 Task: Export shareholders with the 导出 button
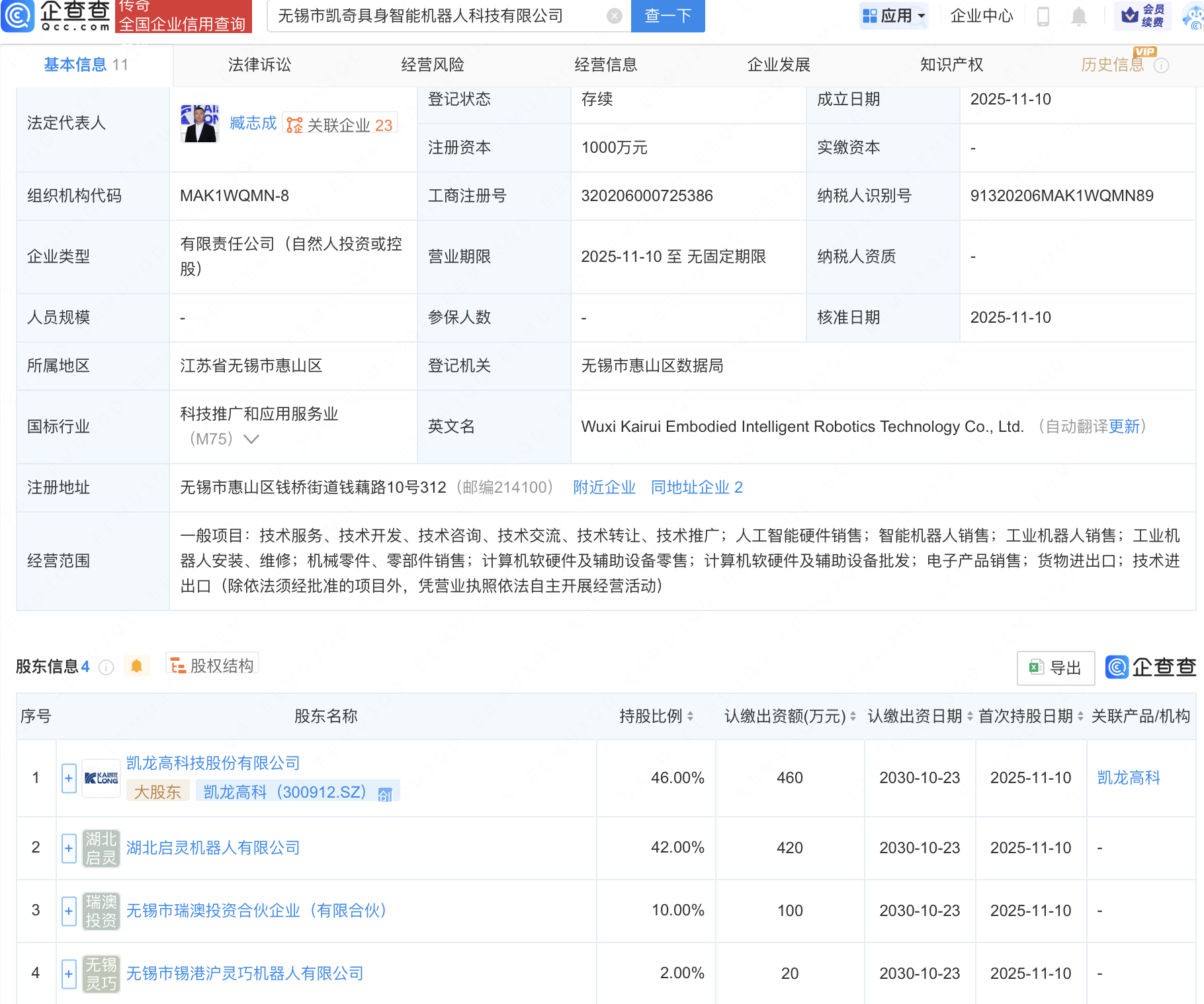(1056, 668)
